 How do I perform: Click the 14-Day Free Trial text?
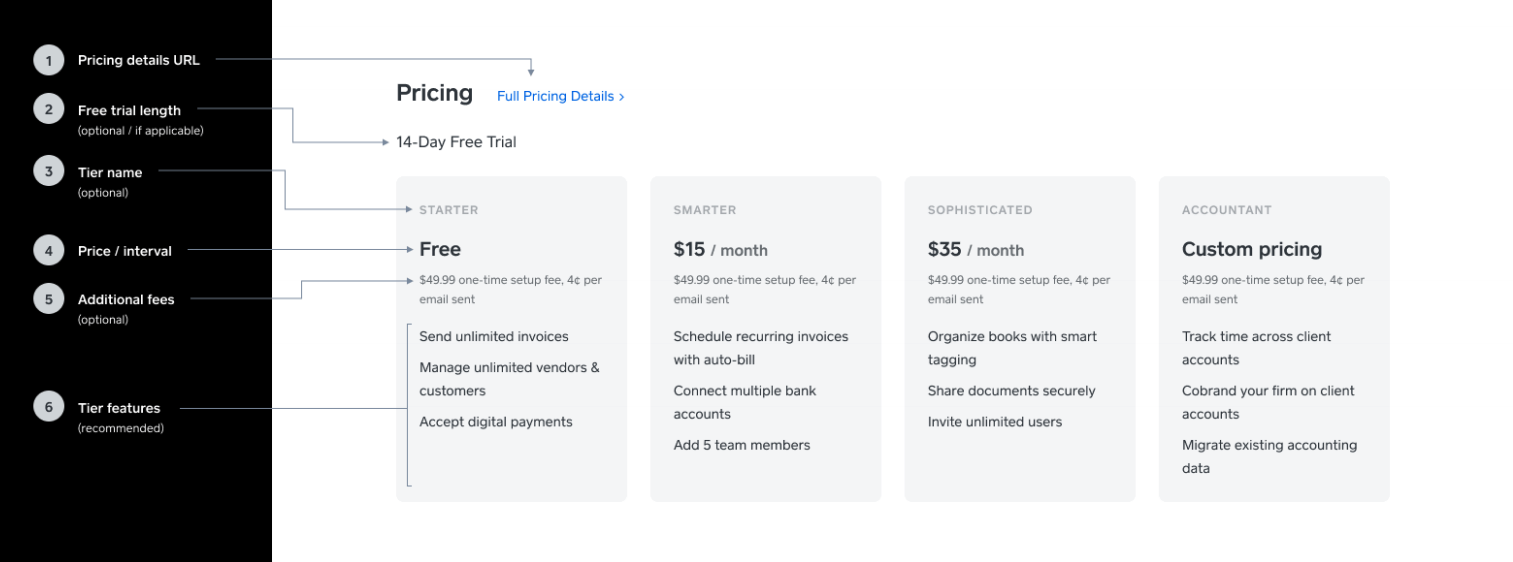tap(456, 142)
